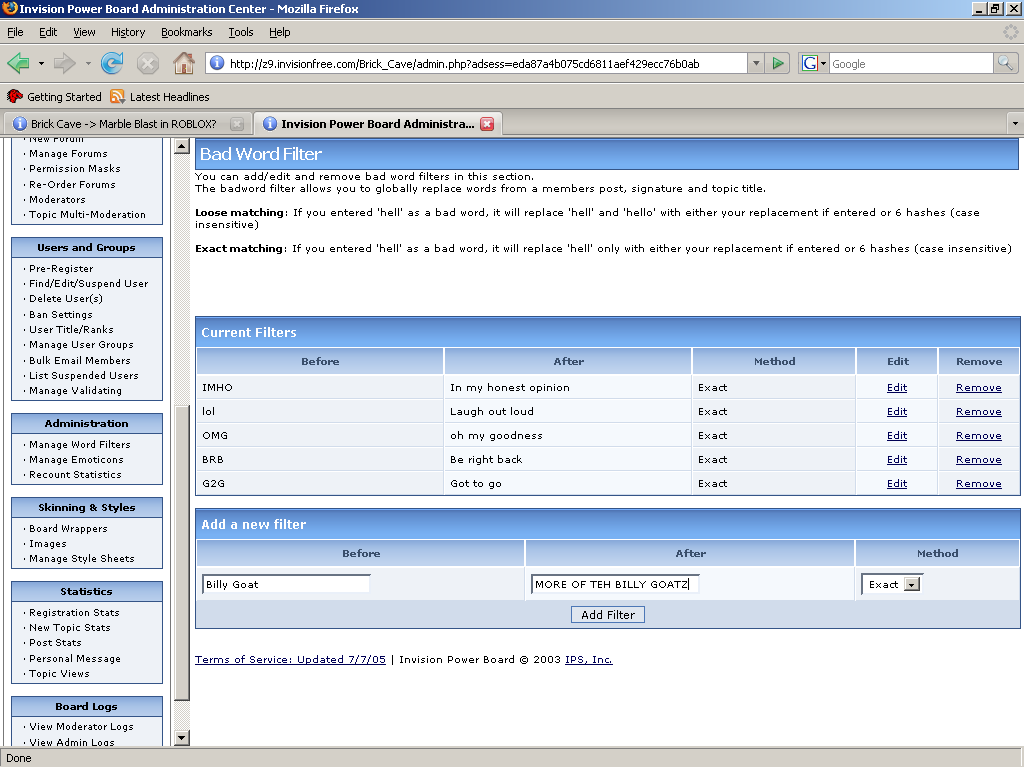
Task: Click the Before field containing Billy Goat
Action: click(x=286, y=584)
